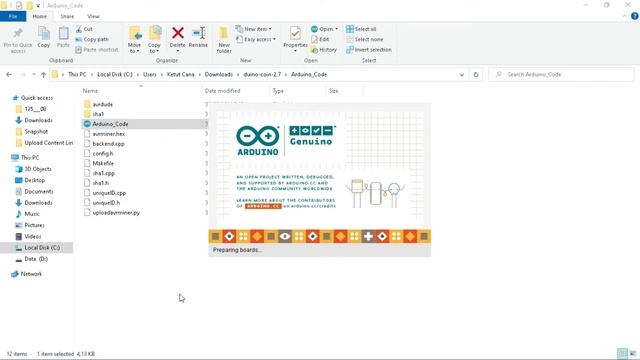This screenshot has width=640, height=360.
Task: Open the Delete options dropdown arrow
Action: point(178,51)
